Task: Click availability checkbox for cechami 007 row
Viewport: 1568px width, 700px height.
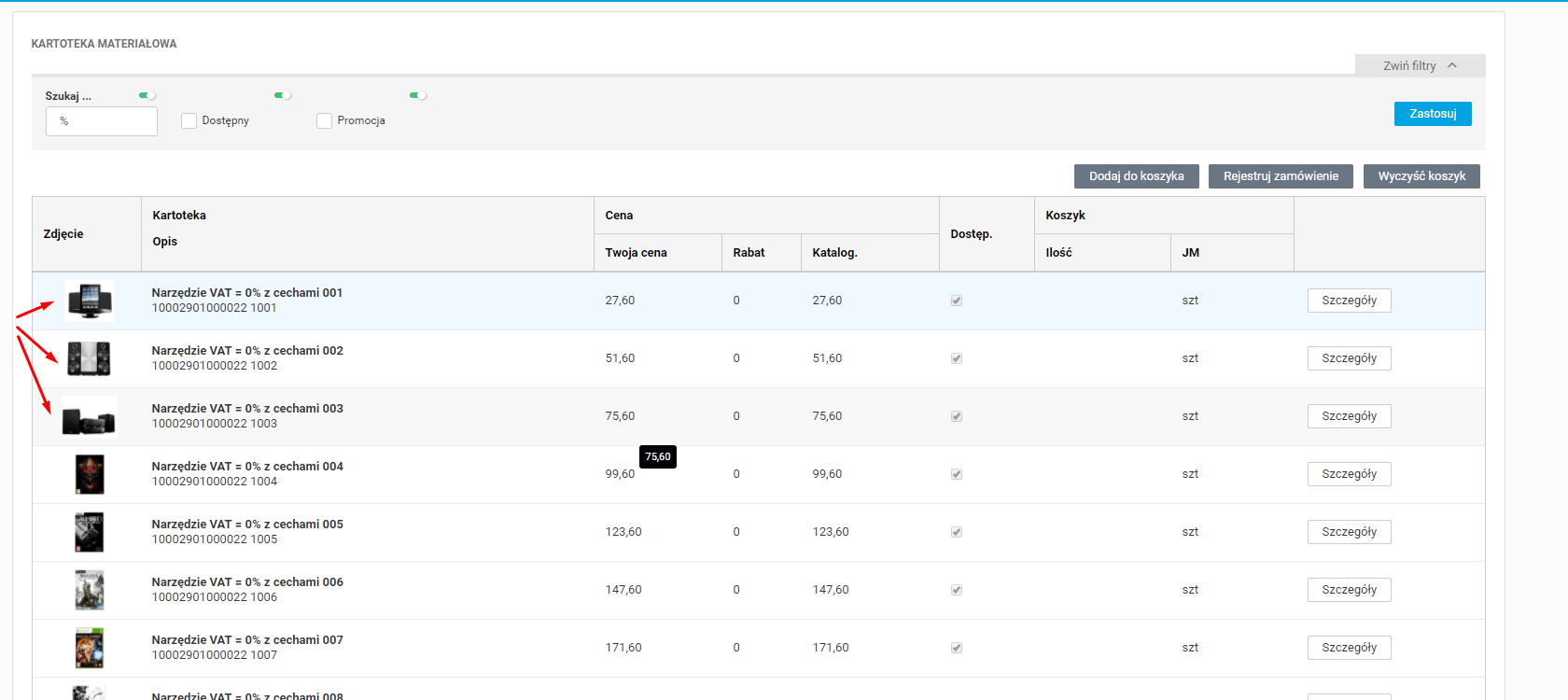Action: pyautogui.click(x=957, y=648)
